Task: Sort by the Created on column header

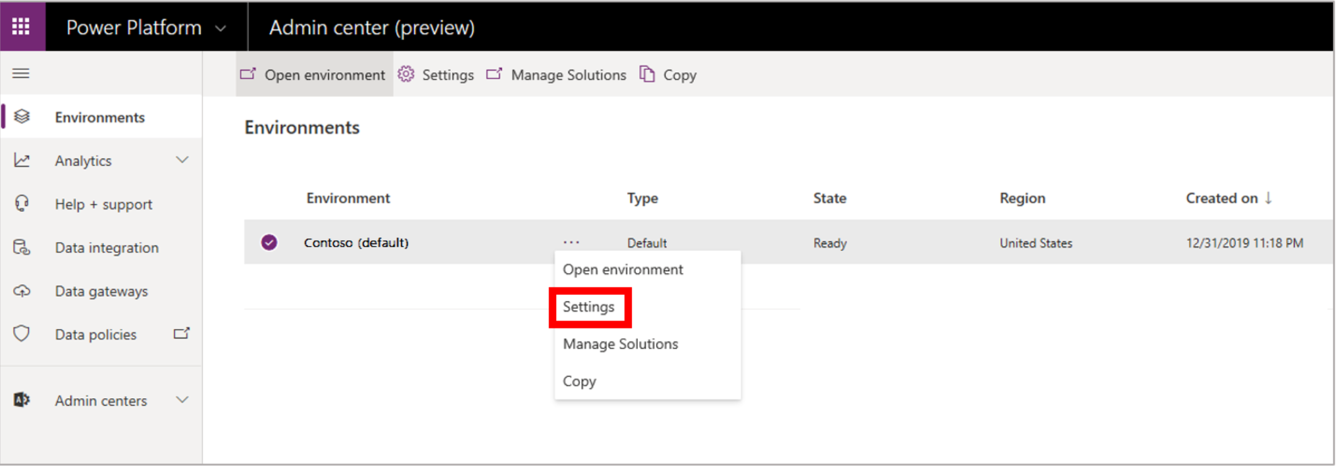Action: [1229, 198]
